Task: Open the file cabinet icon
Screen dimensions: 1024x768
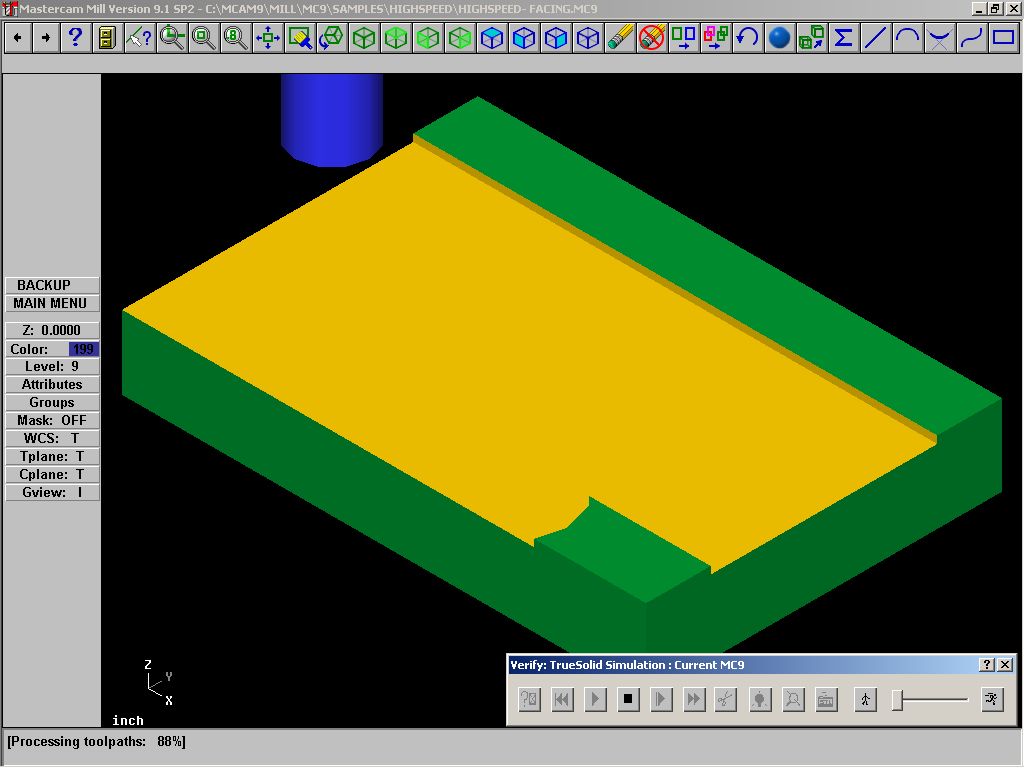Action: coord(106,37)
